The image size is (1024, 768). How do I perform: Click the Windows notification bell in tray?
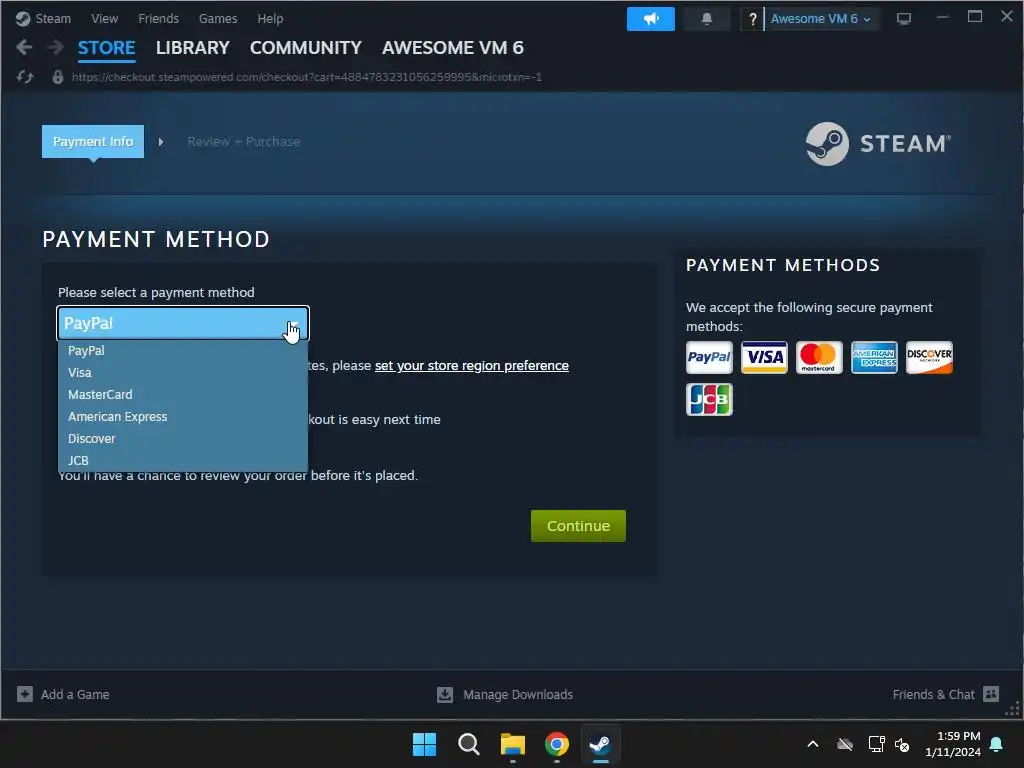997,744
